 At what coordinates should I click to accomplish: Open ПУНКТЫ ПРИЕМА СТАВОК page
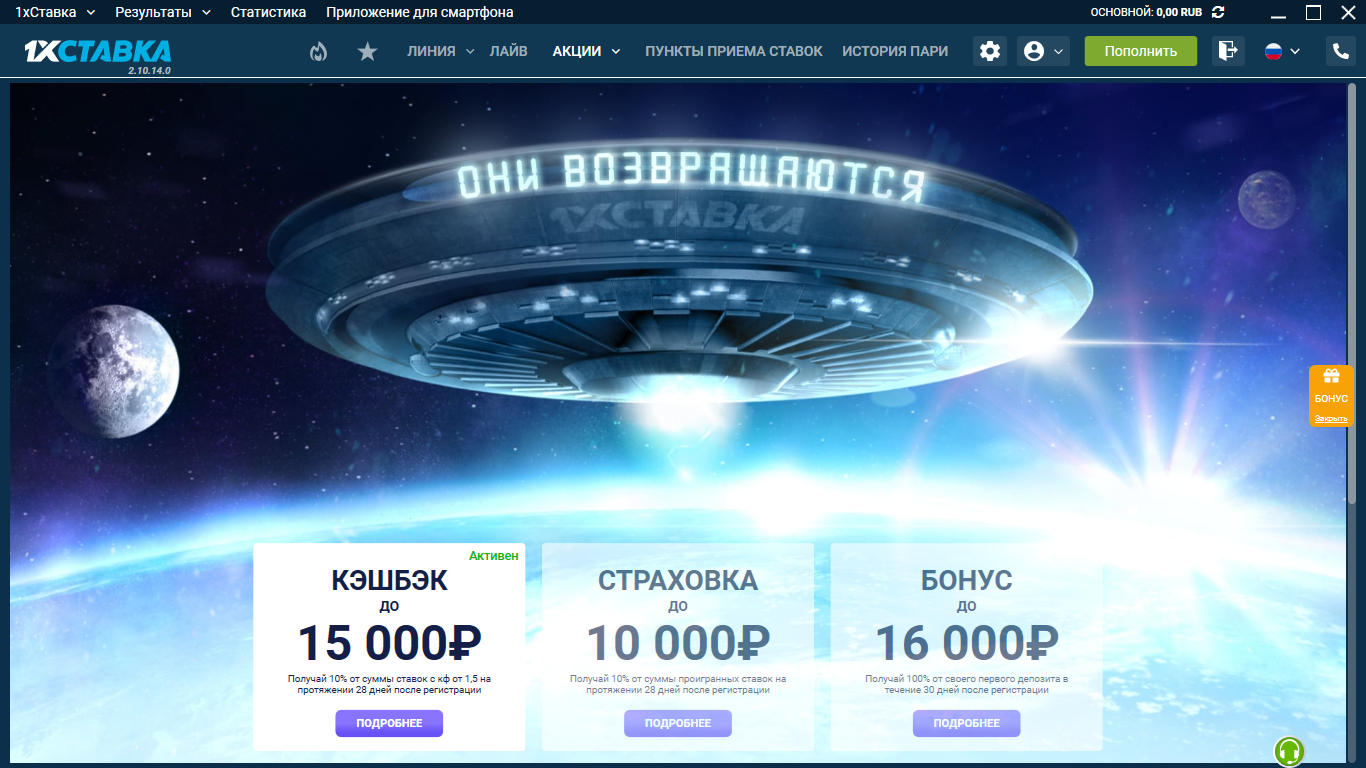pos(734,51)
